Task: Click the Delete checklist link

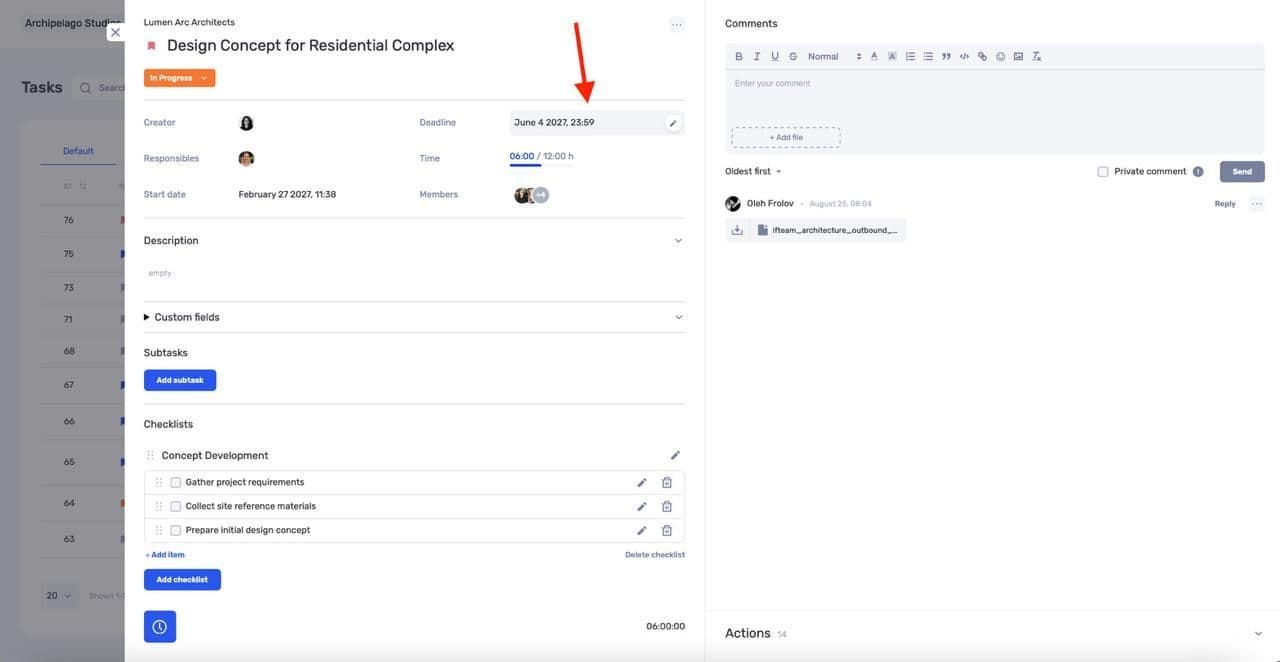Action: 655,555
